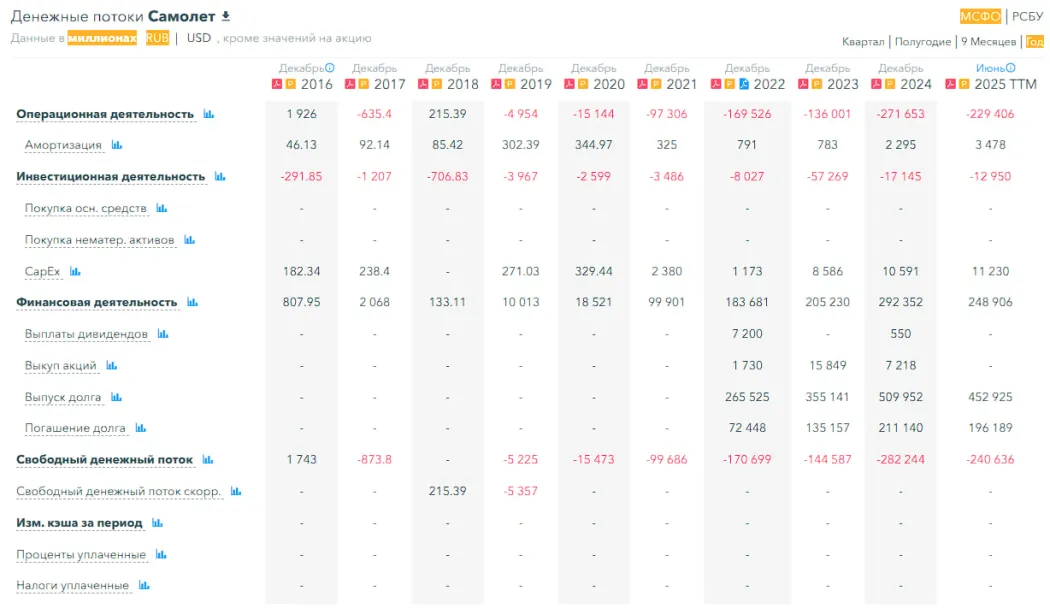The image size is (1050, 614).
Task: Show chart icon next to Амортизация
Action: (x=117, y=145)
